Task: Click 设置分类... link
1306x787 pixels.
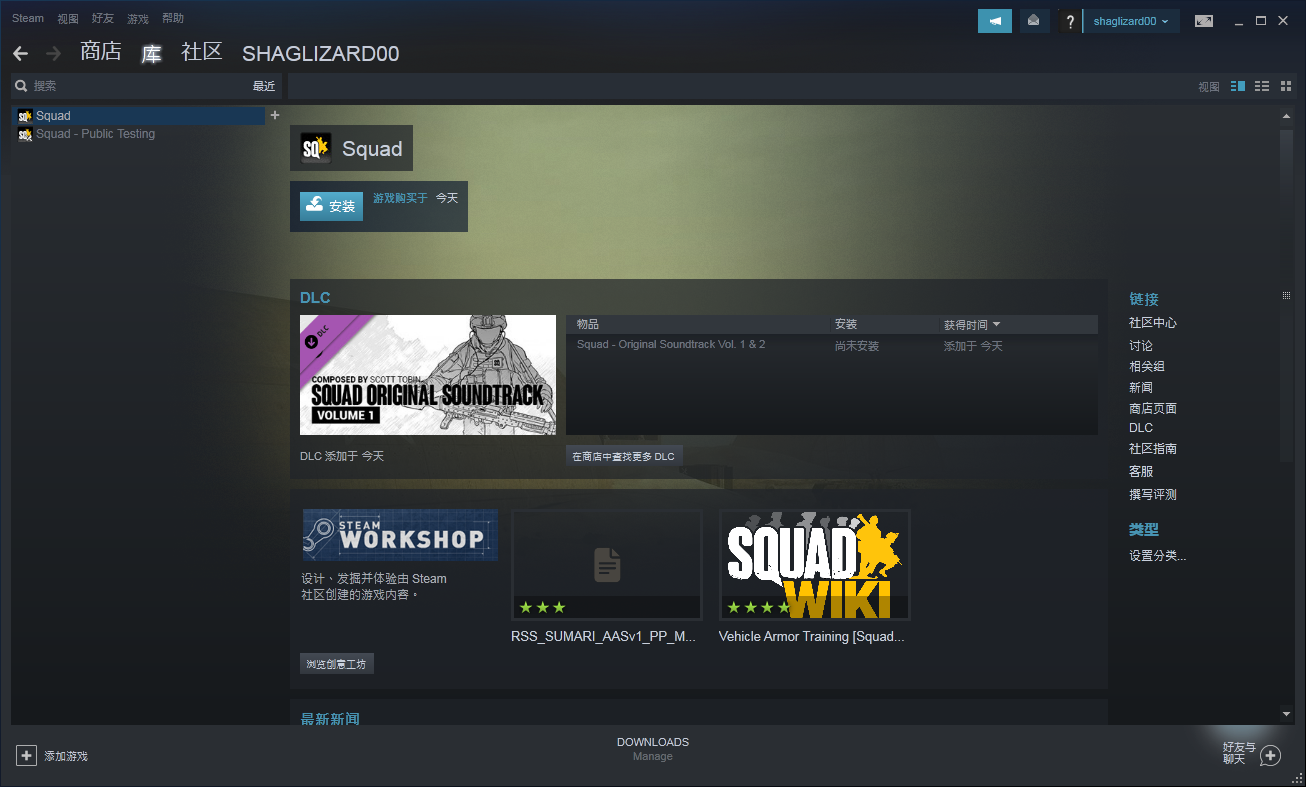Action: 1158,556
